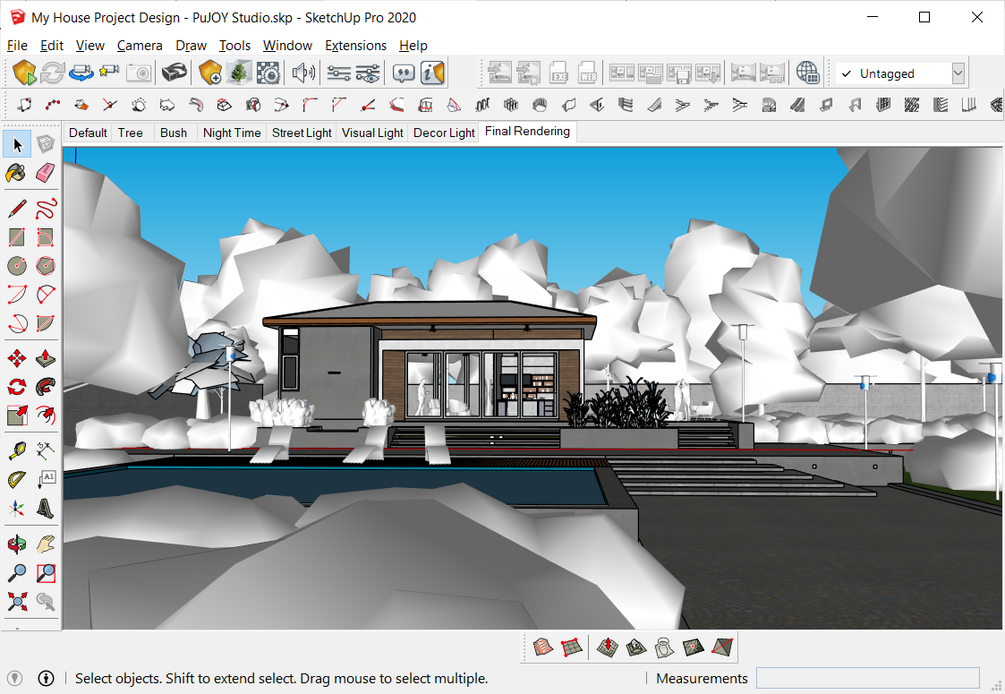
Task: Select the Zoom magnifier tool
Action: pos(17,573)
